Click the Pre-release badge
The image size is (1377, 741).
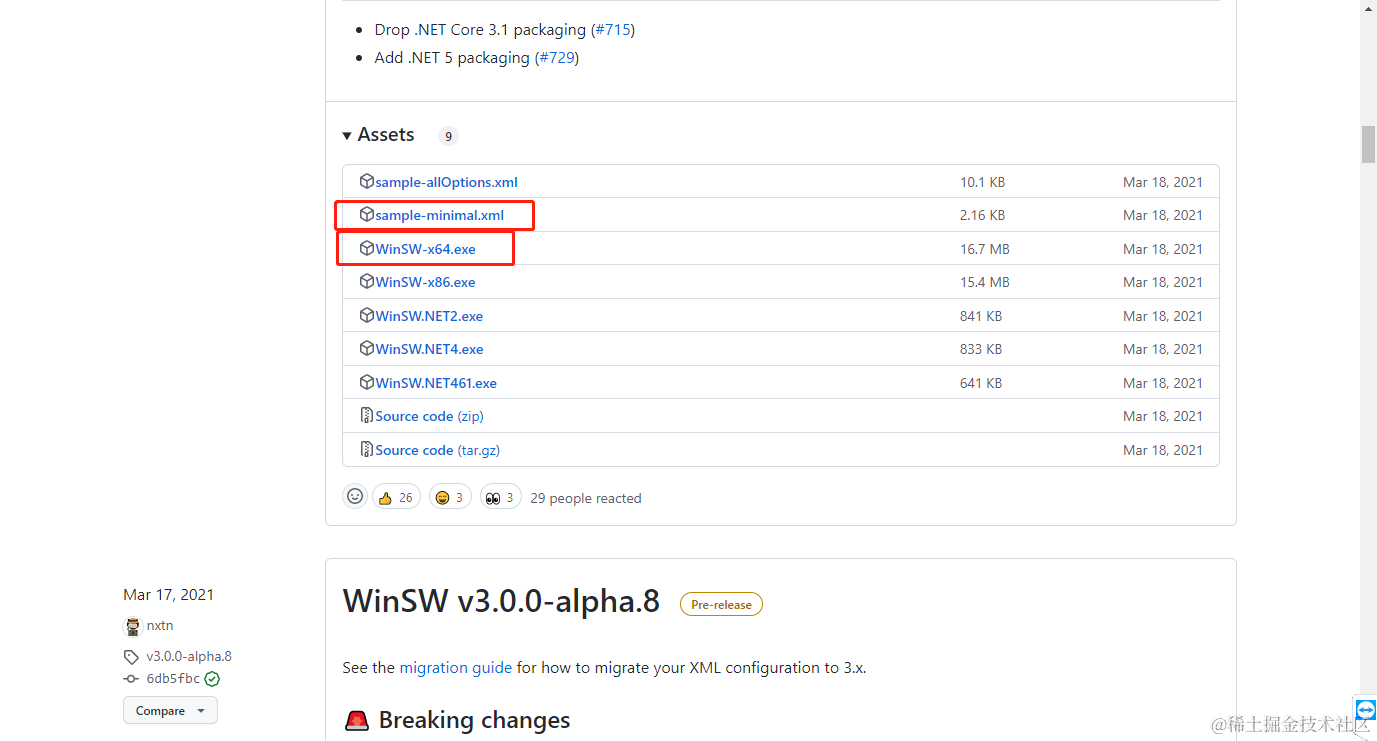(721, 604)
